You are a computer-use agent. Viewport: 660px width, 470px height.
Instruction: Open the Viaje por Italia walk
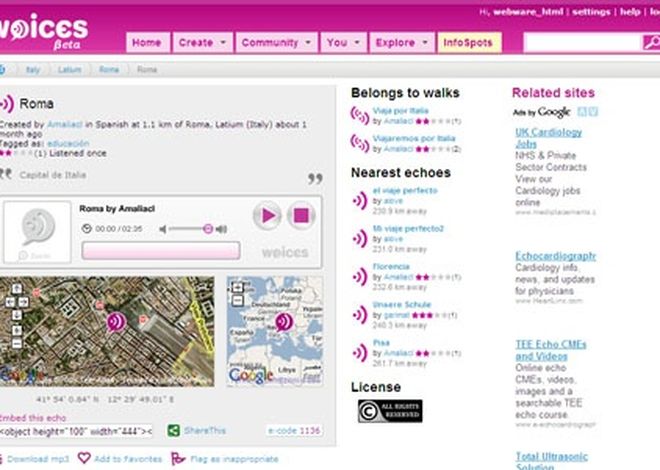(x=400, y=111)
